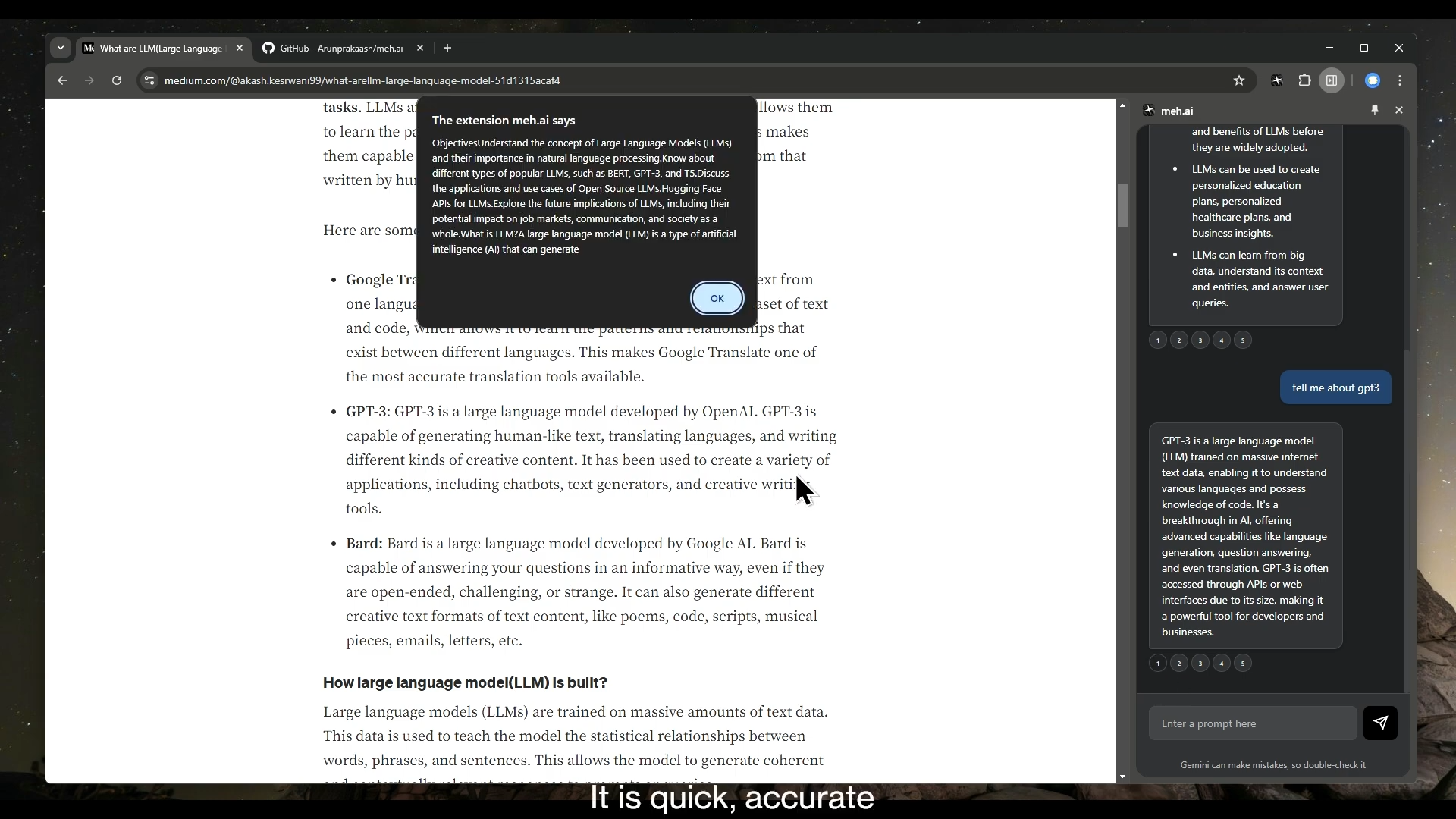Screen dimensions: 1456x819
Task: Pin the meh.ai side panel
Action: point(1375,110)
